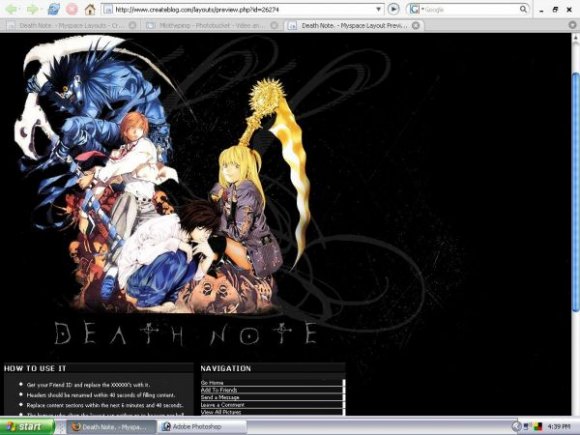Click the multicolor system tray icon
The width and height of the screenshot is (580, 435).
(x=538, y=426)
